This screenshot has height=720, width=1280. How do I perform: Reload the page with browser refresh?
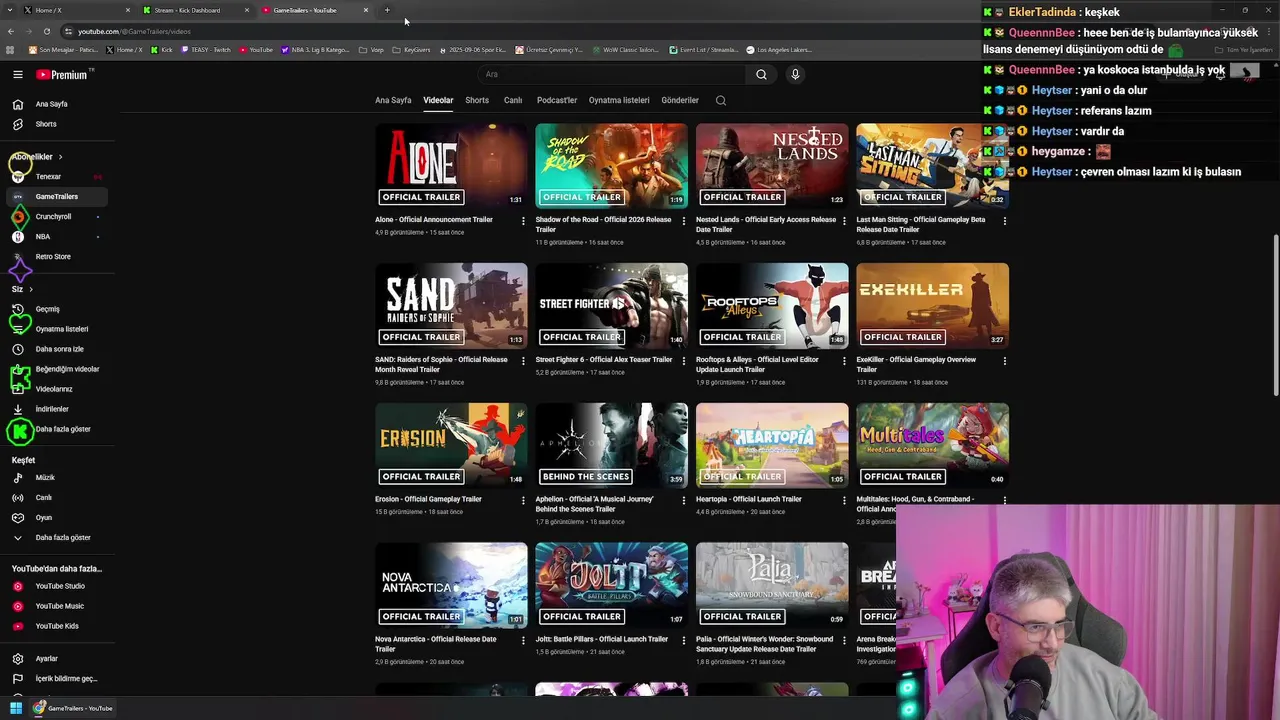pyautogui.click(x=46, y=31)
